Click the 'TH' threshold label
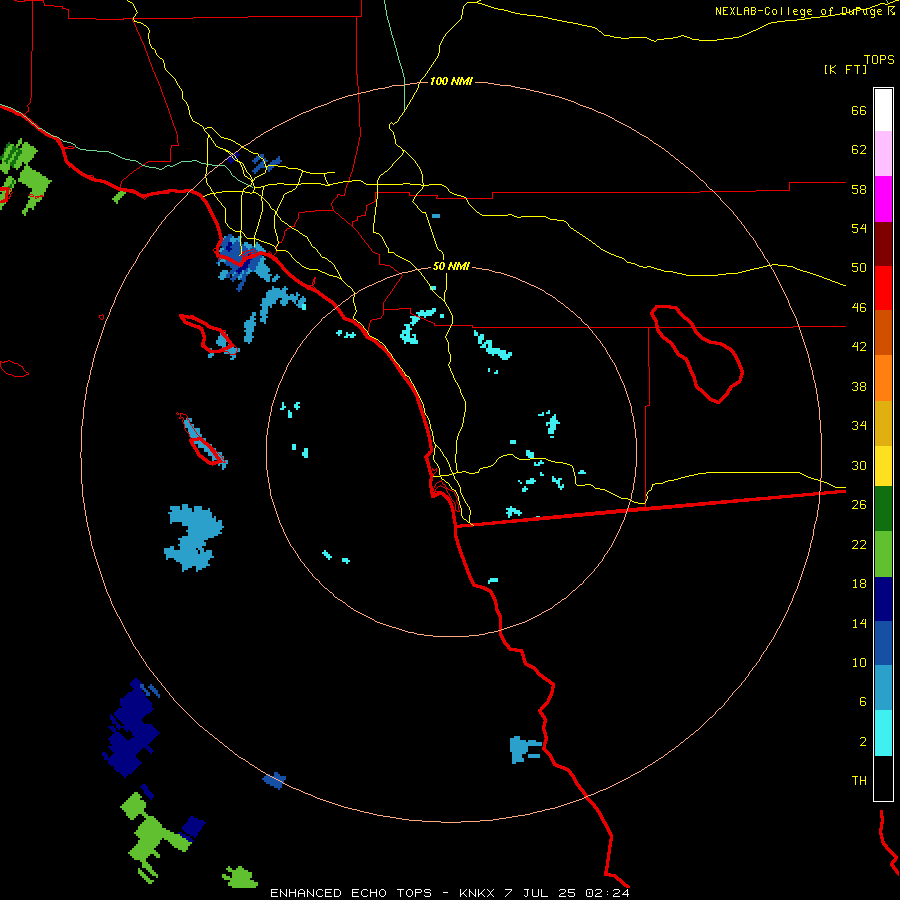900x900 pixels. pyautogui.click(x=859, y=781)
